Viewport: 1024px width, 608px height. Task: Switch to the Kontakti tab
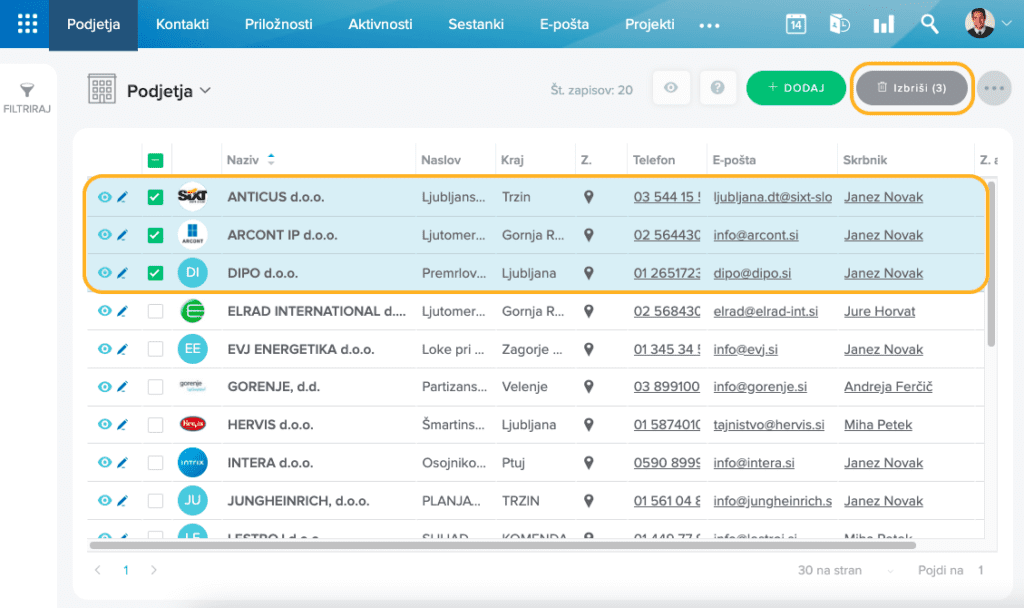tap(182, 24)
